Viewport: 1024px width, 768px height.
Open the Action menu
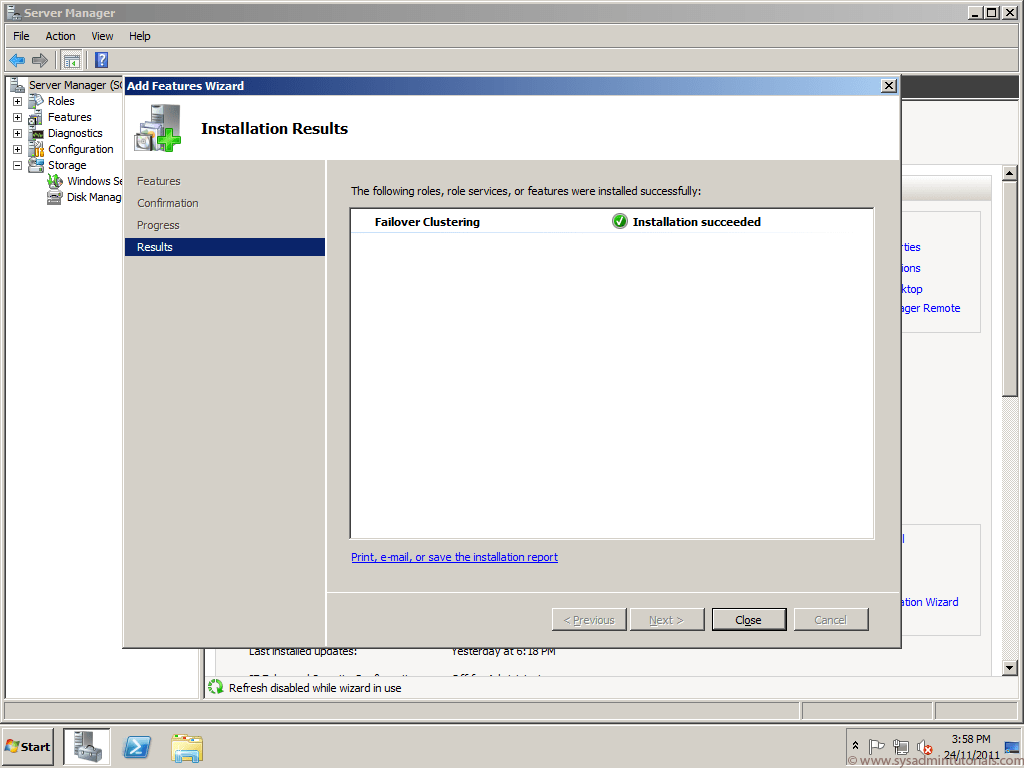coord(60,35)
